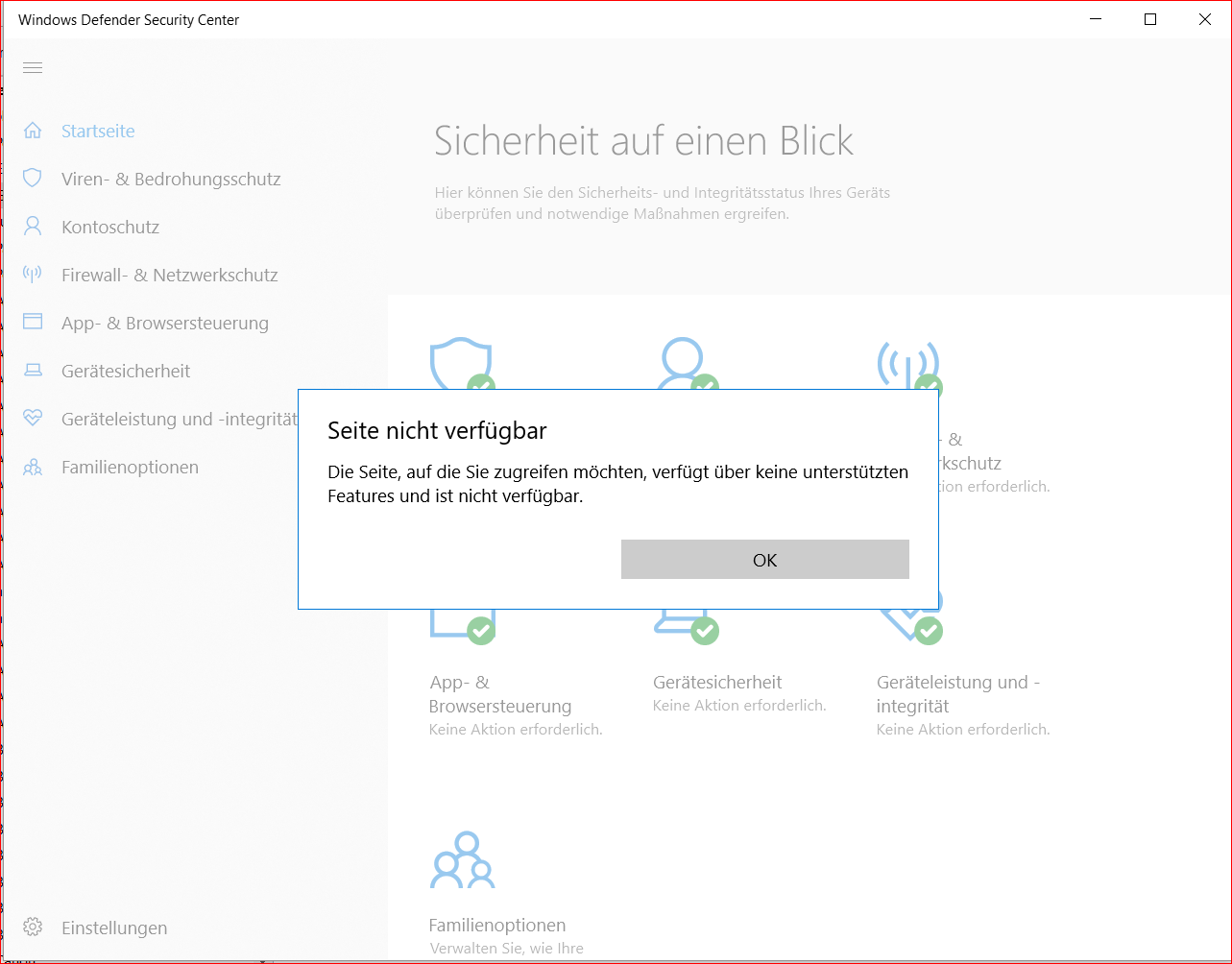Screen dimensions: 1232x964
Task: Open Gerätesicherheit in the sidebar
Action: 126,371
